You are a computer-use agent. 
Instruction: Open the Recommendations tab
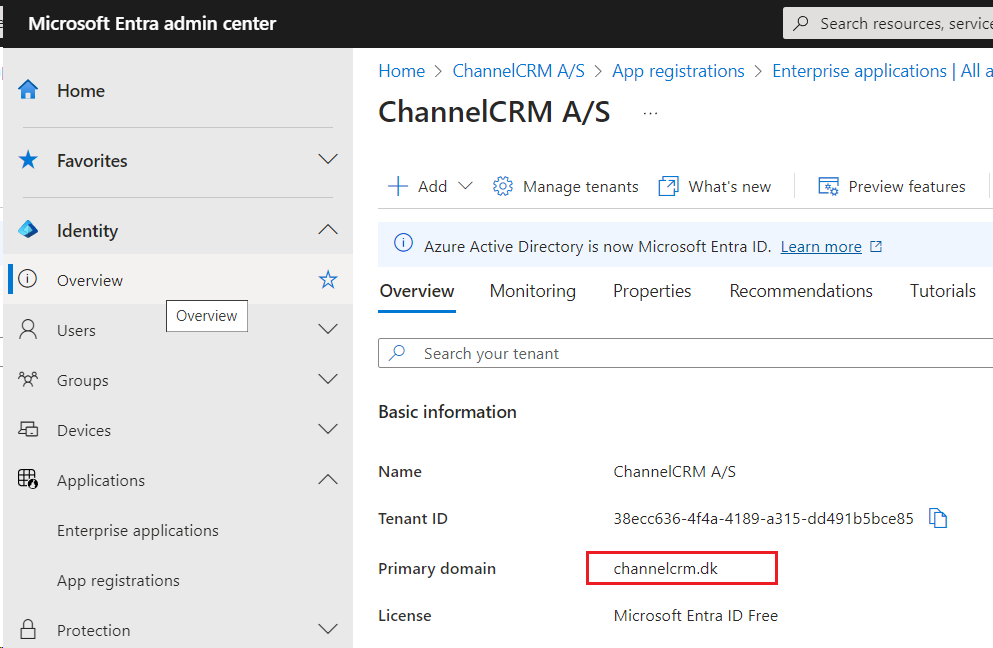[x=800, y=291]
